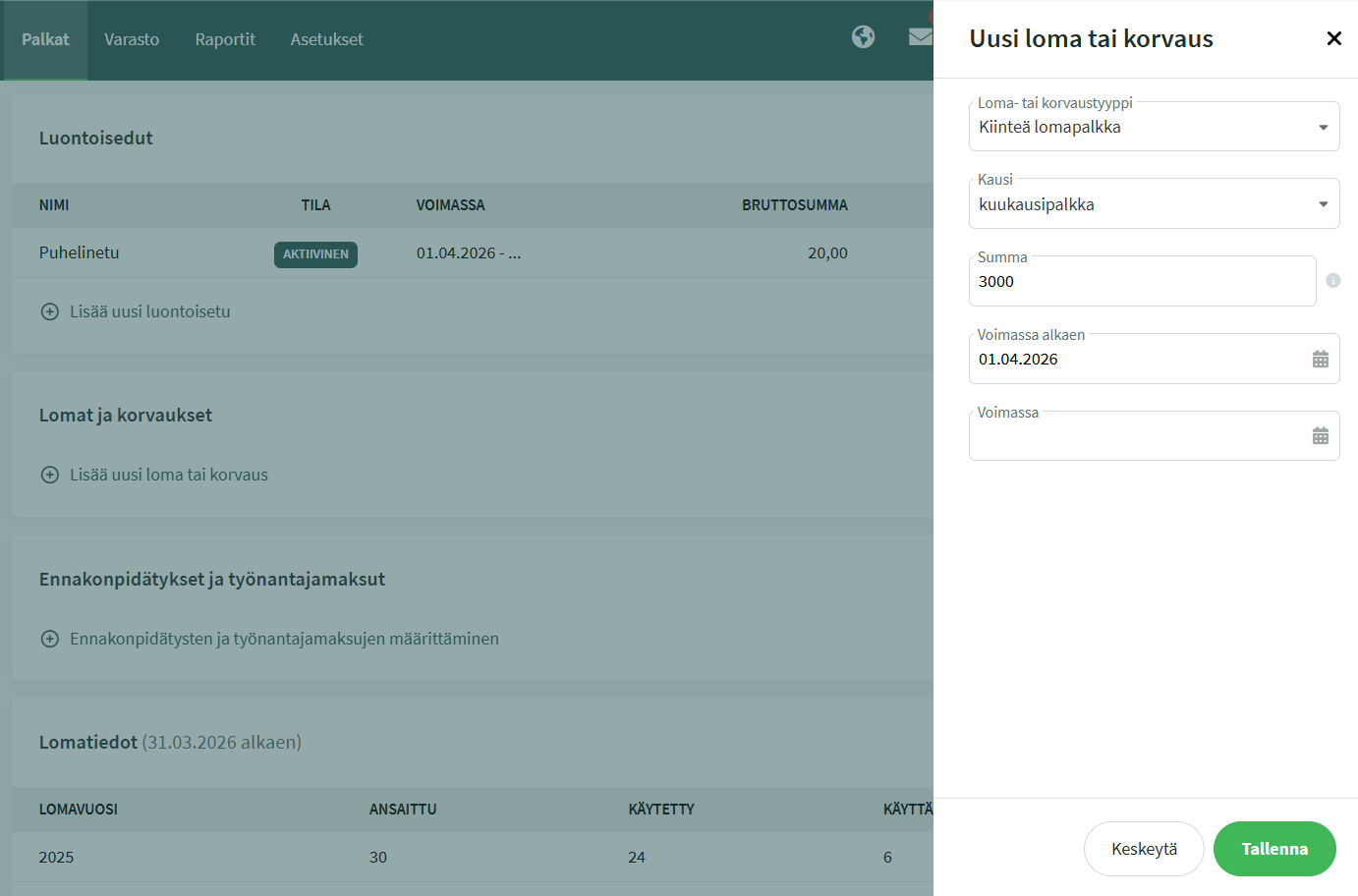Open calendar picker for Voimassa field
This screenshot has width=1358, height=896.
point(1320,436)
